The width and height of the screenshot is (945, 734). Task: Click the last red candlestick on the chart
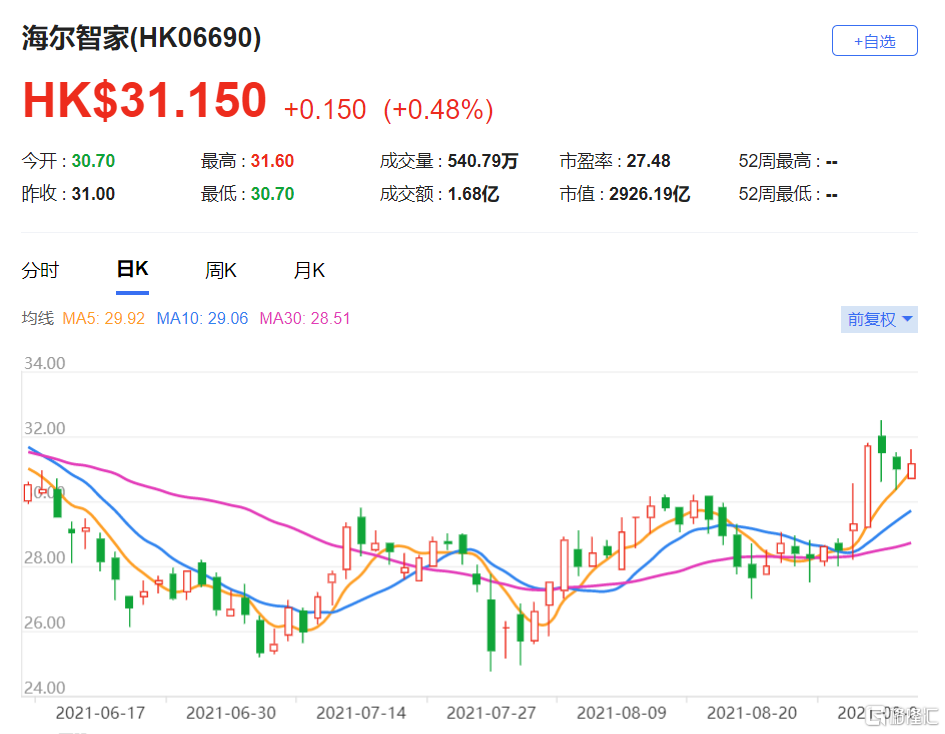click(911, 470)
